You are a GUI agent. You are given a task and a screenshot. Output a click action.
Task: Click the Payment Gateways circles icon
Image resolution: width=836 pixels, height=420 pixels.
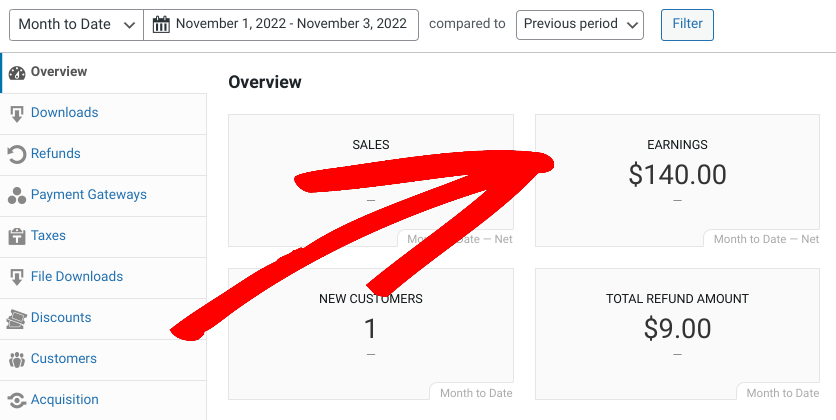point(17,196)
